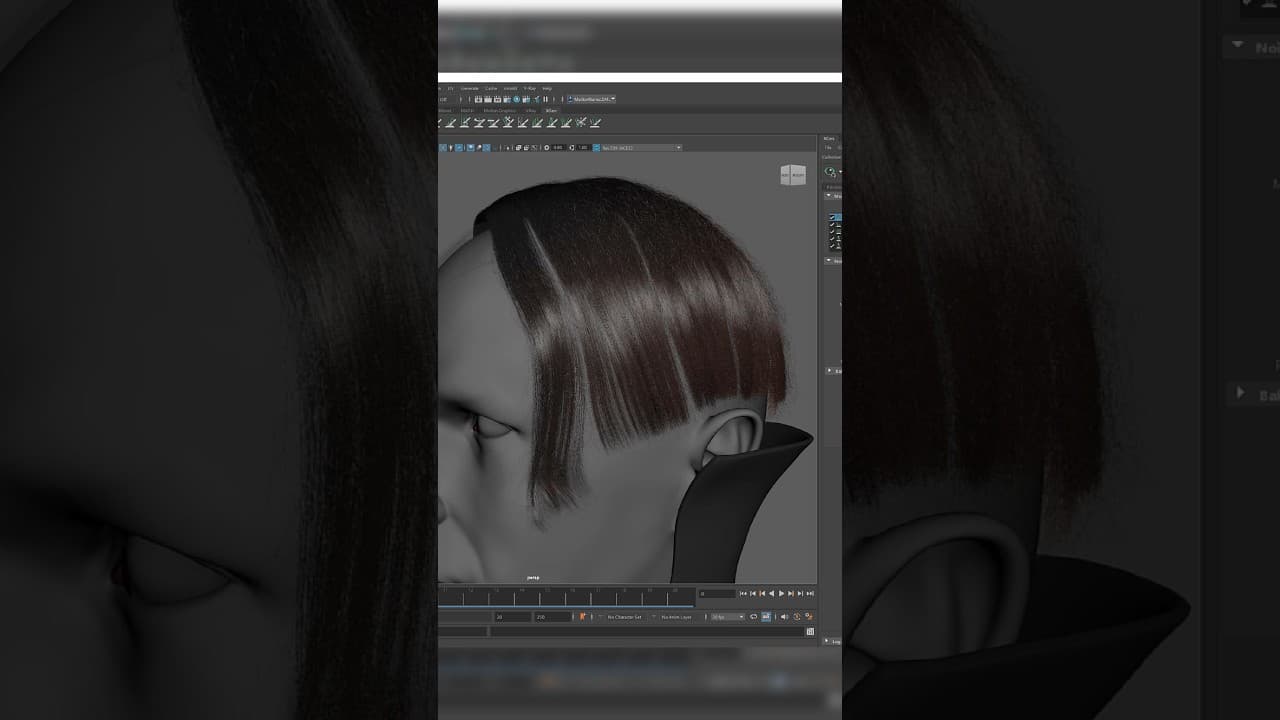Screen dimensions: 1280x720
Task: Click the viewport gamma icon
Action: pyautogui.click(x=572, y=148)
